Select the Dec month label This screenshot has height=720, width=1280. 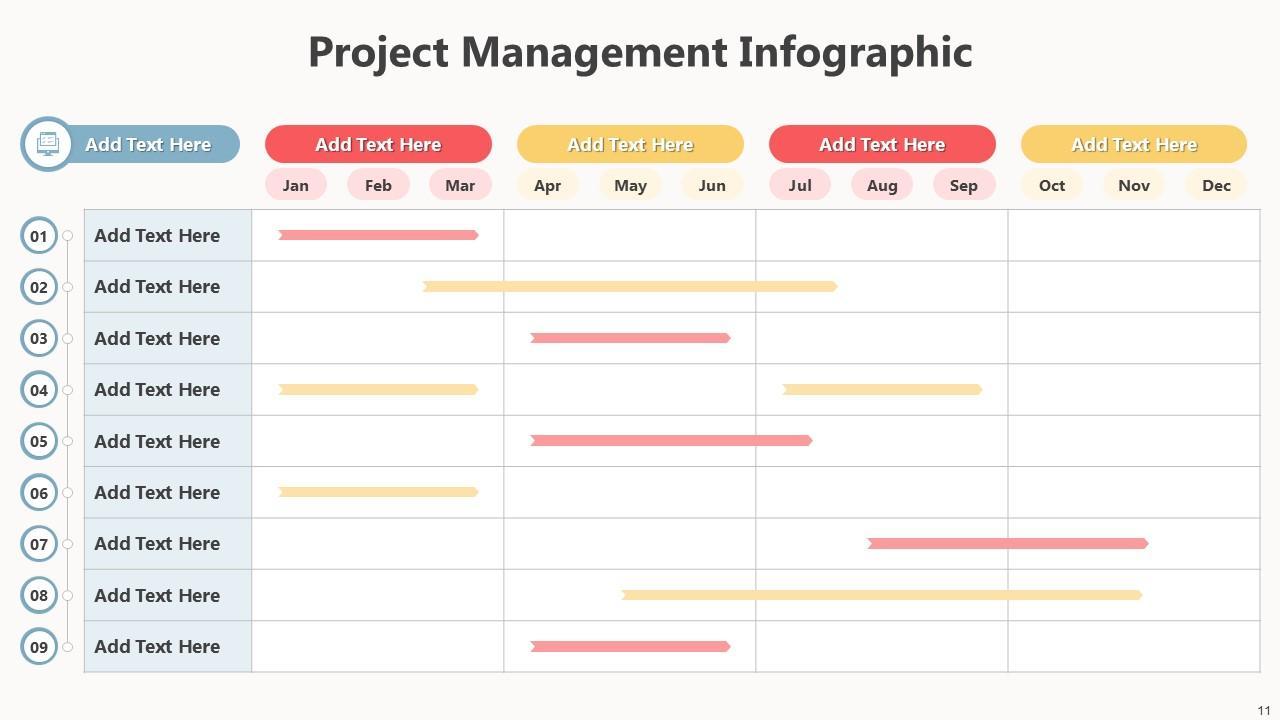1216,185
